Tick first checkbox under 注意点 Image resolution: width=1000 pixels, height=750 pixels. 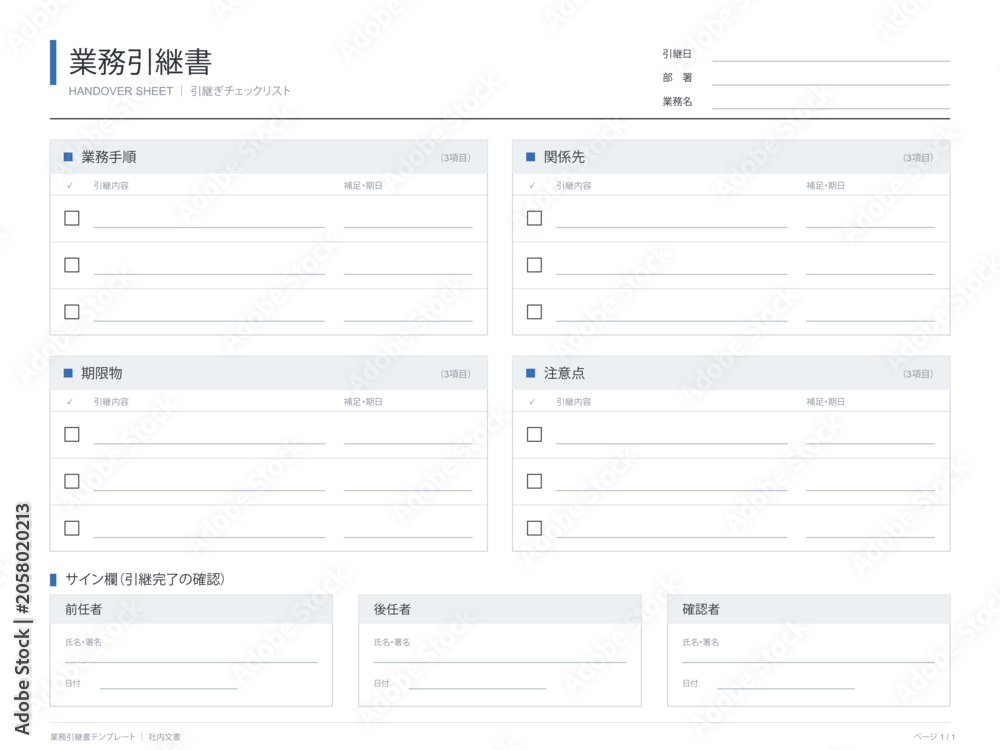point(534,434)
